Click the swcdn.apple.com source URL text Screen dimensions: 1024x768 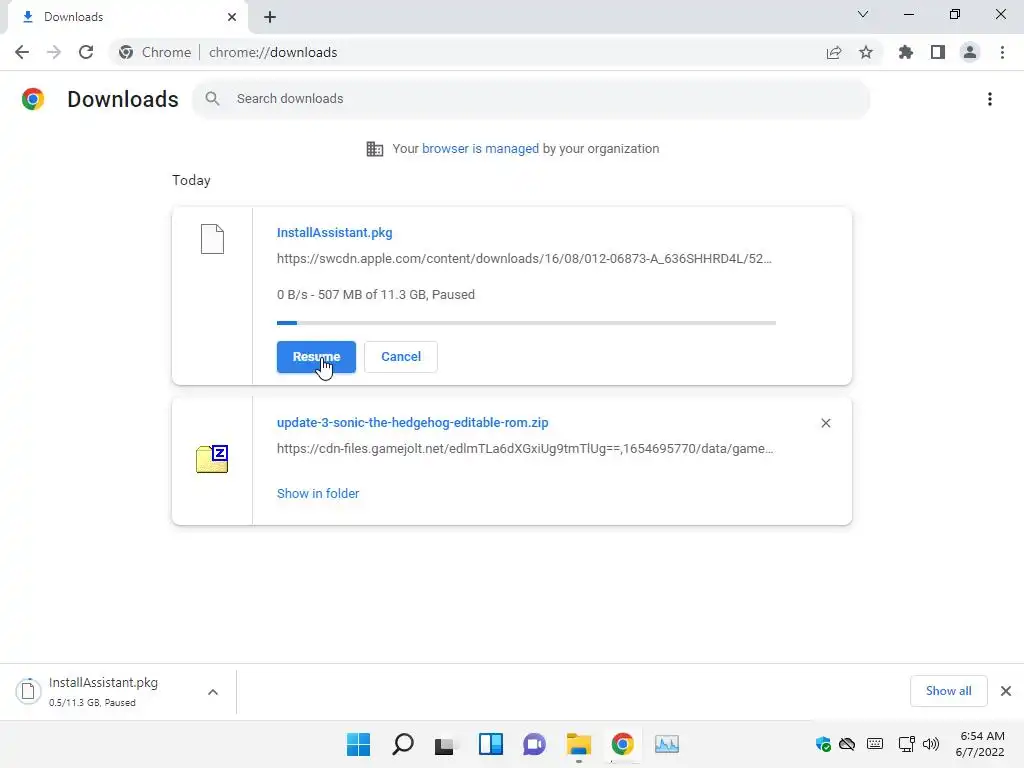click(x=524, y=259)
